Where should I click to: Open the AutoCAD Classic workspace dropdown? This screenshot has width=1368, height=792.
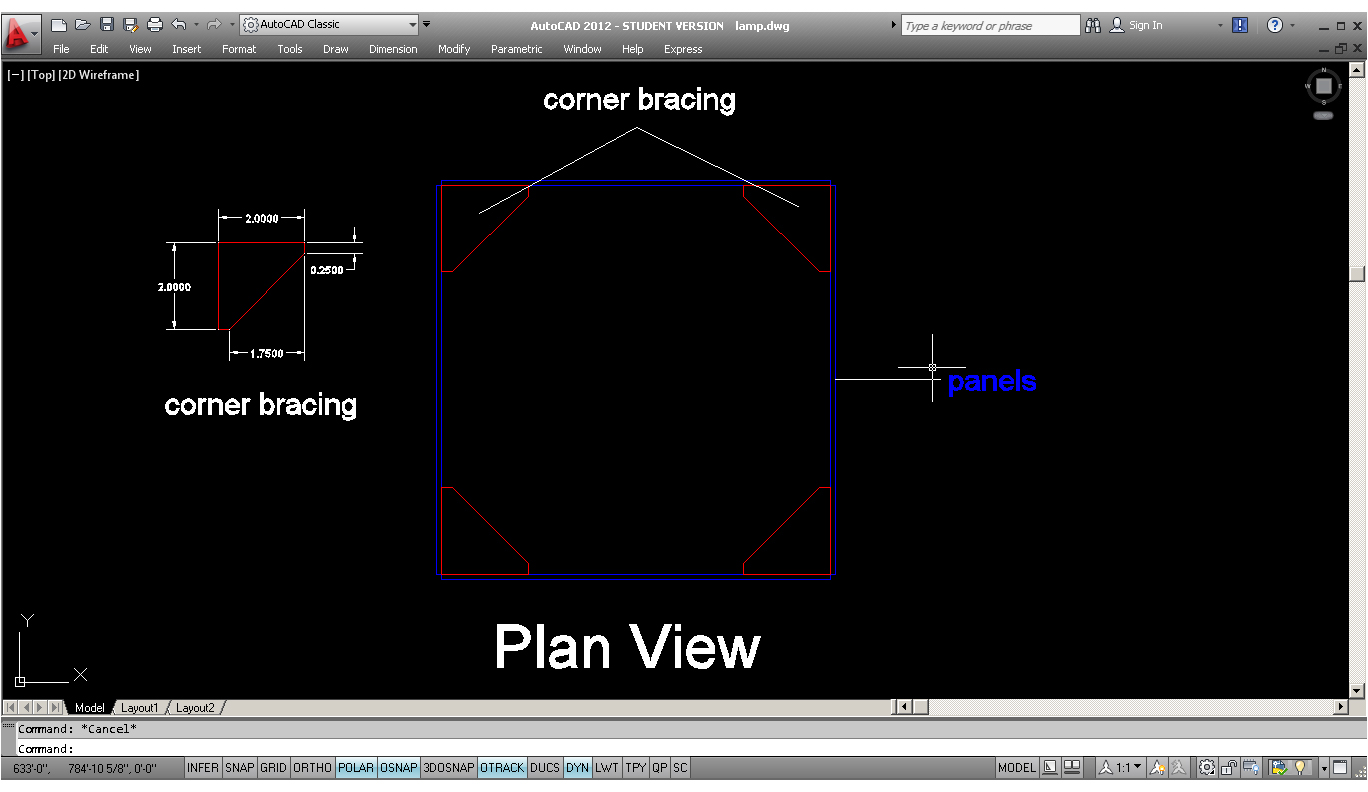pyautogui.click(x=330, y=25)
